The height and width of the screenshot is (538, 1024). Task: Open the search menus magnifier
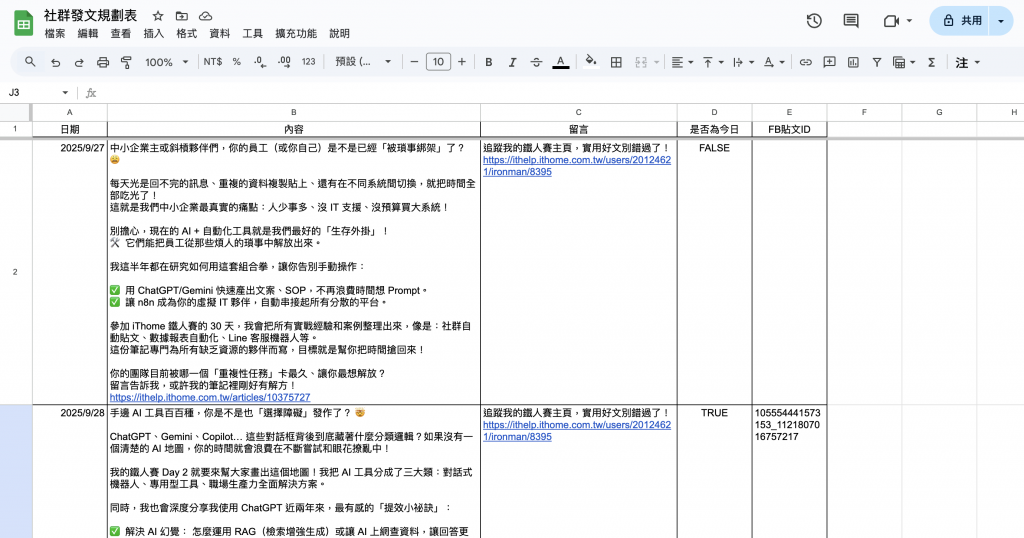point(30,62)
